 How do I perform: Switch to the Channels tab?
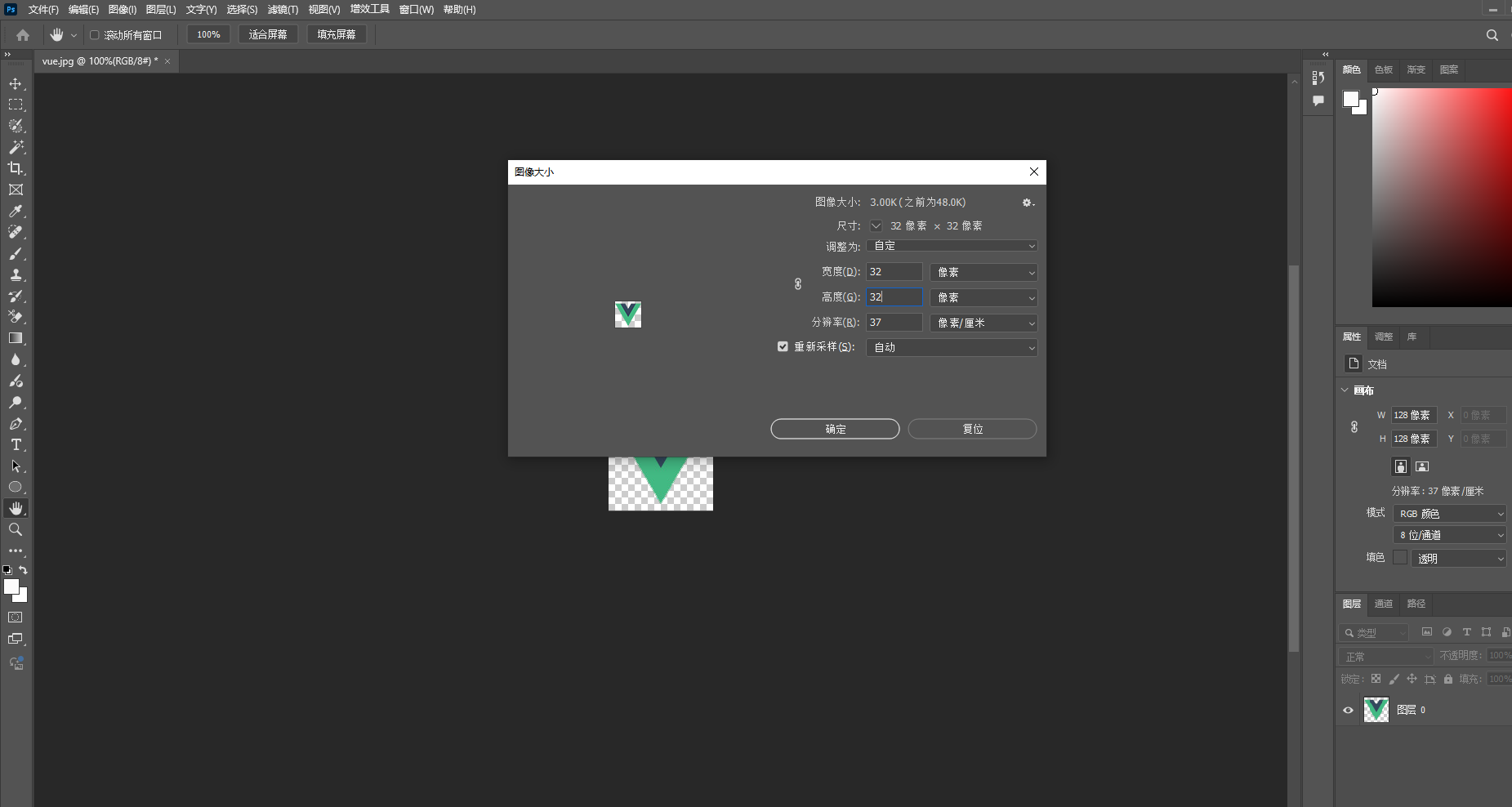1383,604
